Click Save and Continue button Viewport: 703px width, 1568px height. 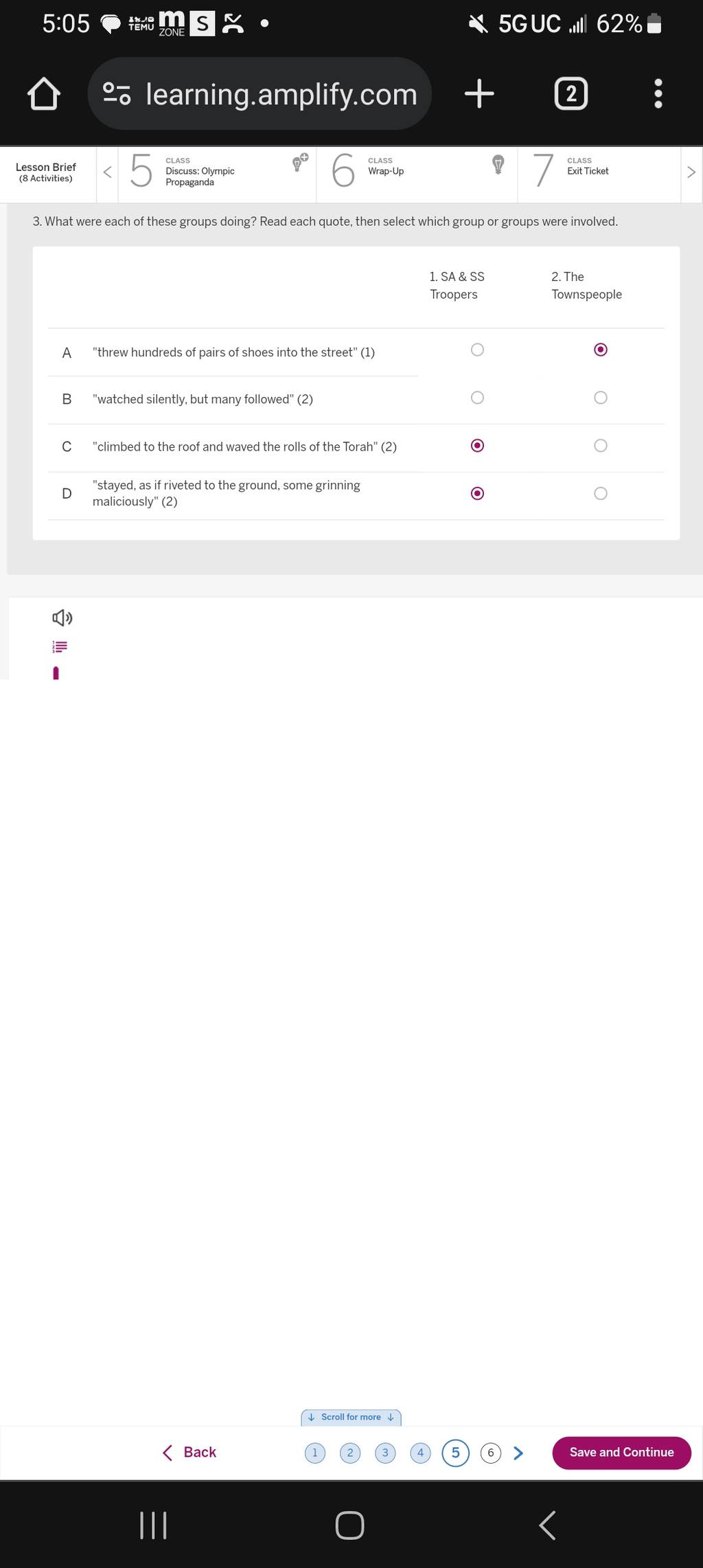click(621, 1452)
